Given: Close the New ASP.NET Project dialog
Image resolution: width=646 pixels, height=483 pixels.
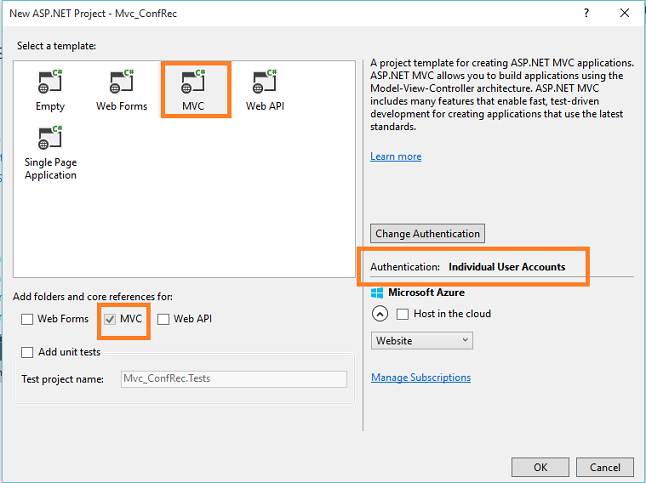Looking at the screenshot, I should pyautogui.click(x=625, y=13).
